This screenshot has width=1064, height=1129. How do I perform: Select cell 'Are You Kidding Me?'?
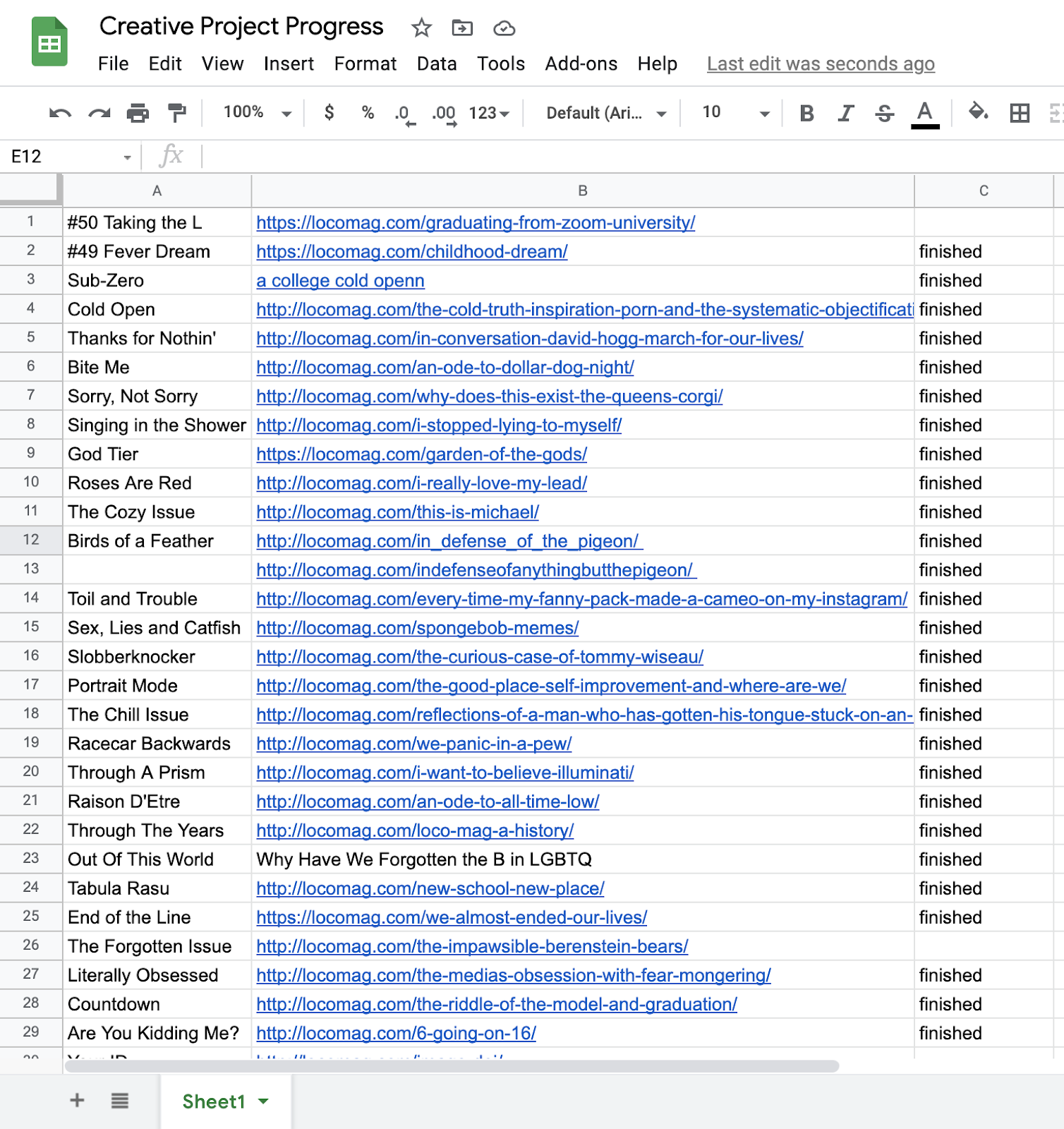[157, 1033]
